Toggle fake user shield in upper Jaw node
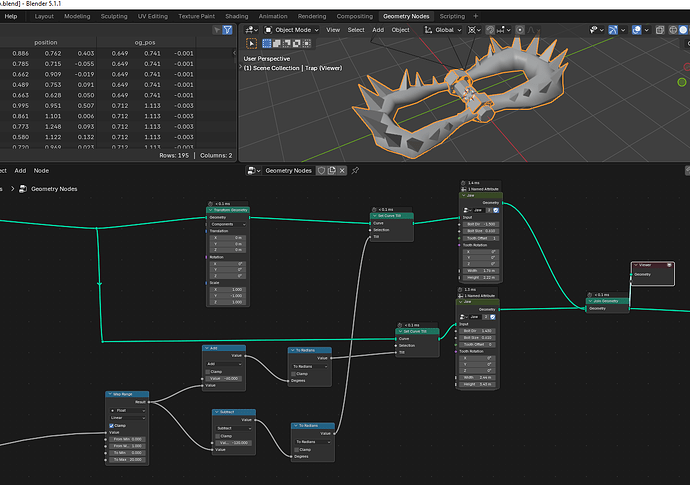Screen dimensions: 690x485 click(496, 210)
